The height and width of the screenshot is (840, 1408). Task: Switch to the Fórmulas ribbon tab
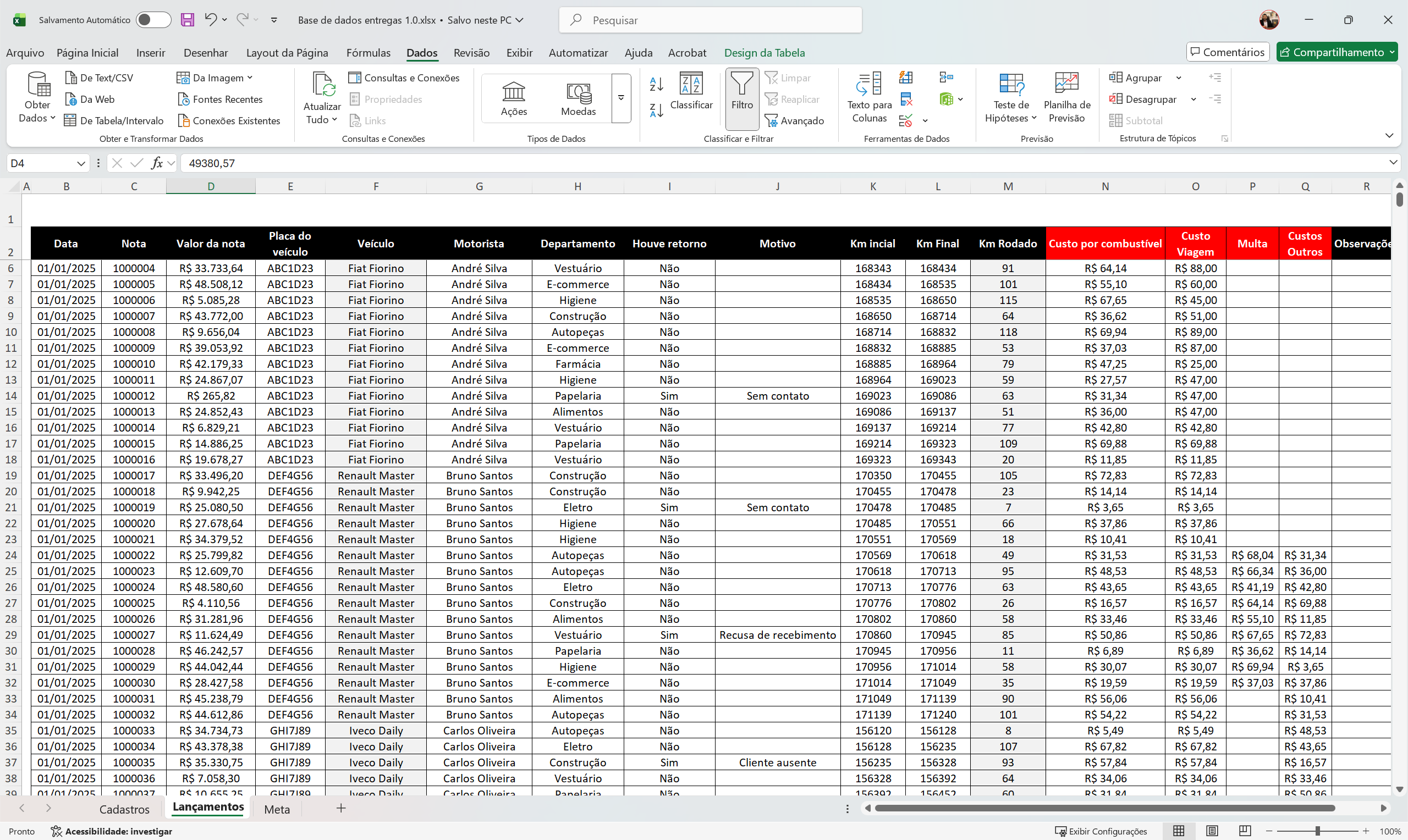(x=368, y=52)
